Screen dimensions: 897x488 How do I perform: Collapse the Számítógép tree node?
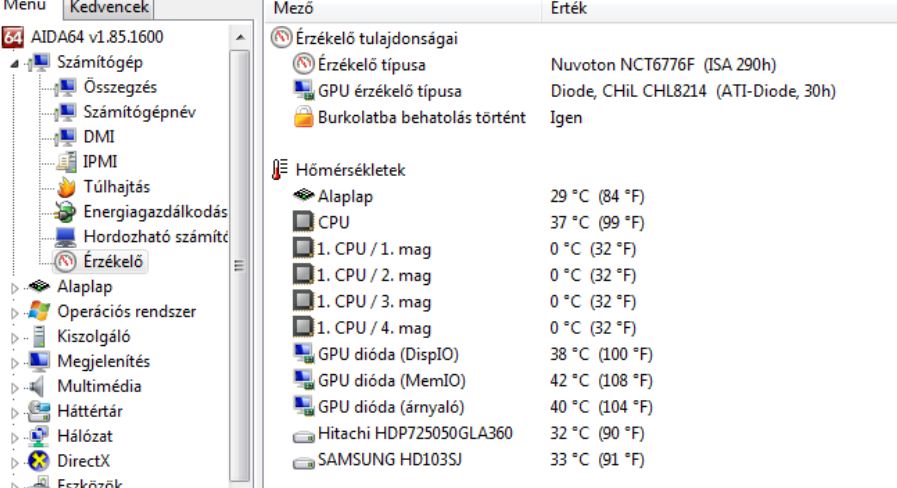coord(15,64)
